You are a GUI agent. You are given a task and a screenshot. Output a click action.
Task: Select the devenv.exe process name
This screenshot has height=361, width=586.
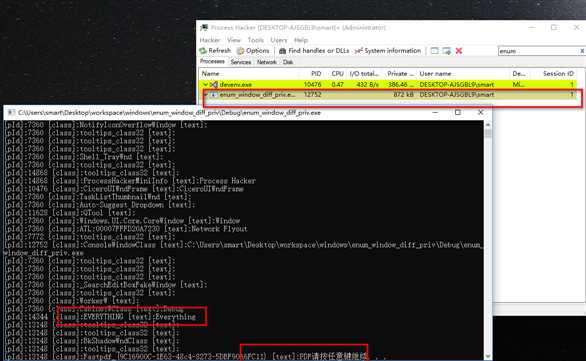pos(235,84)
